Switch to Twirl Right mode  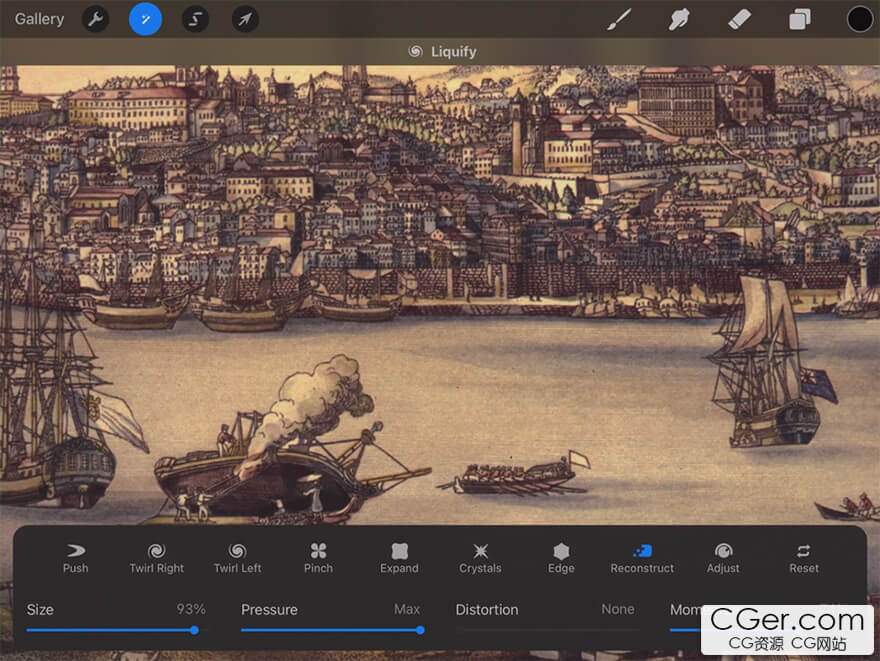pyautogui.click(x=156, y=558)
